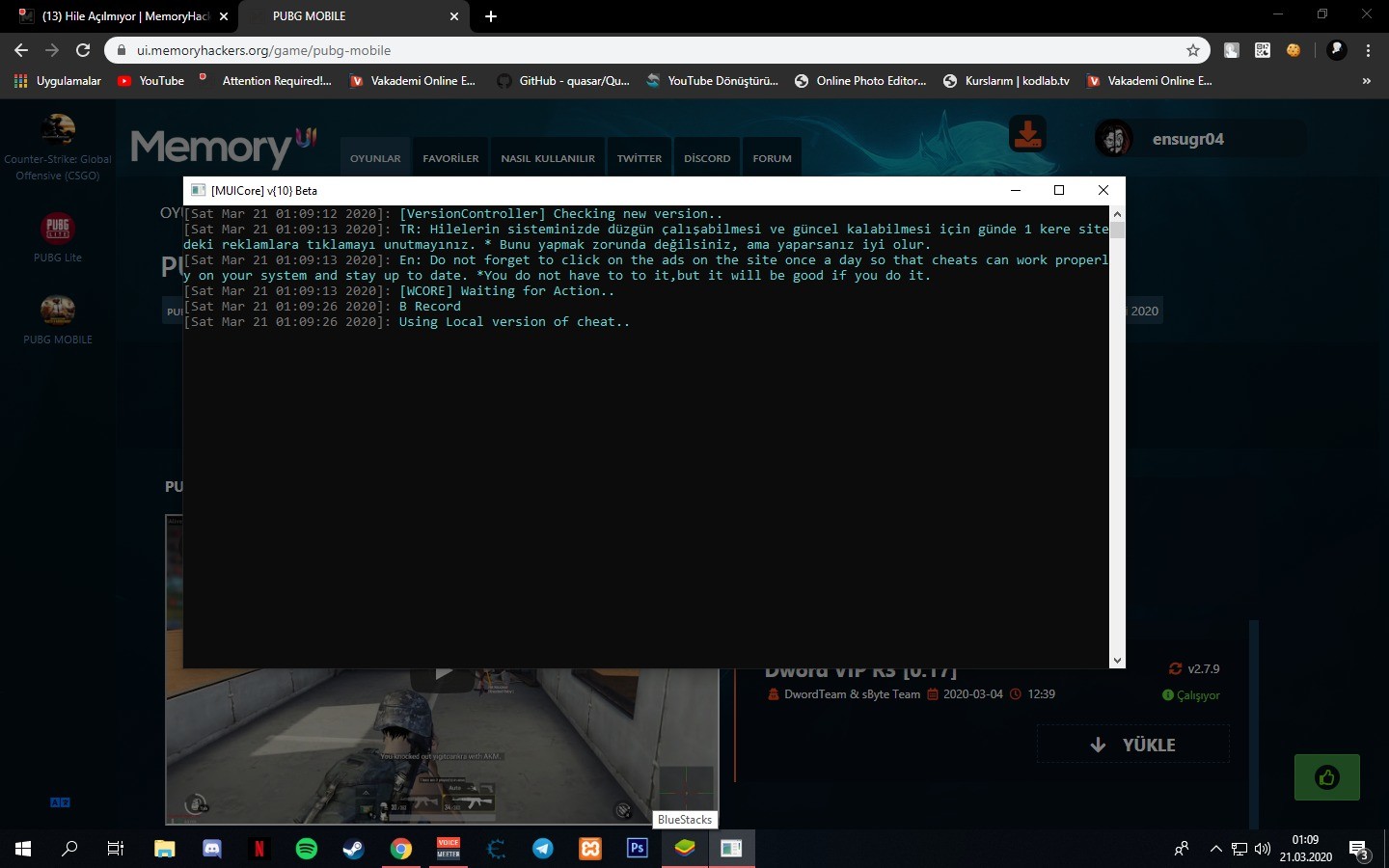Image resolution: width=1389 pixels, height=868 pixels.
Task: Click the QR code extension icon
Action: pyautogui.click(x=1263, y=50)
